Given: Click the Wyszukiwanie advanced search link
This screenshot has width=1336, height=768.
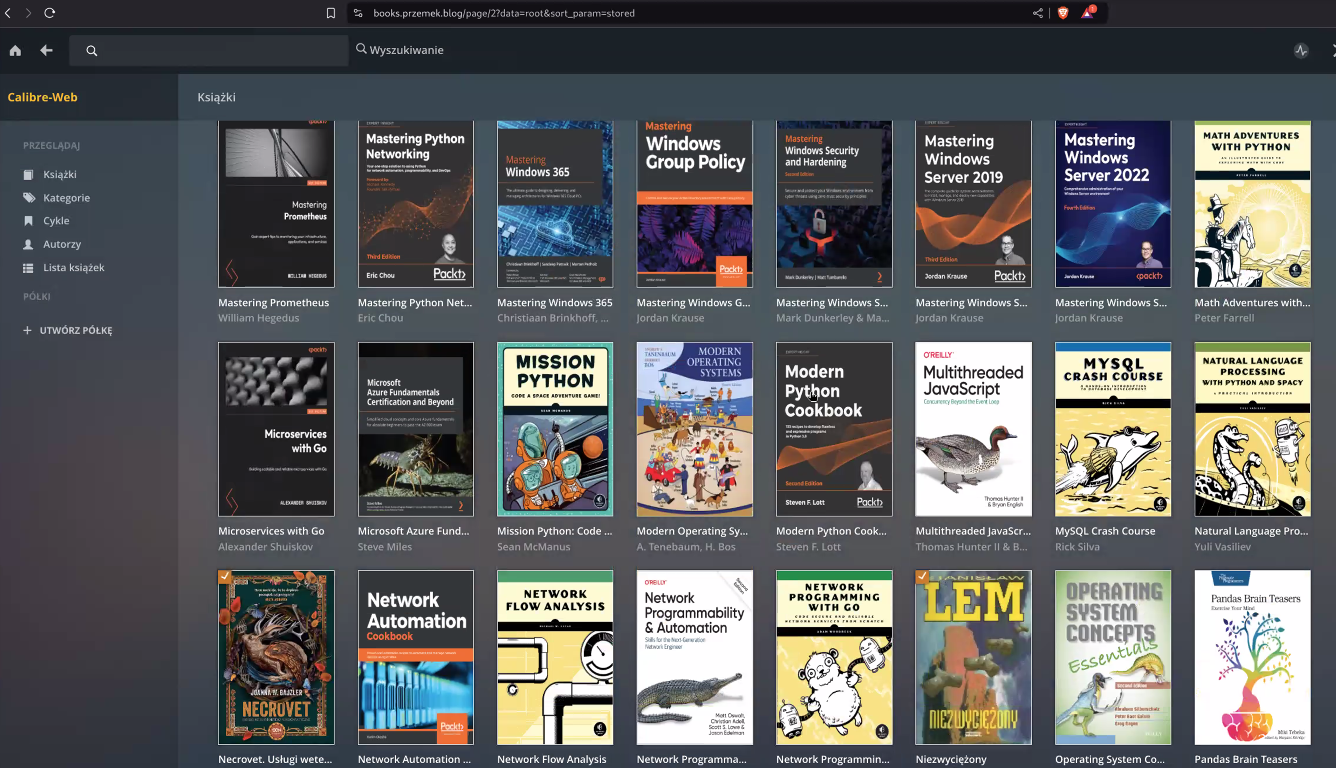Looking at the screenshot, I should 400,50.
